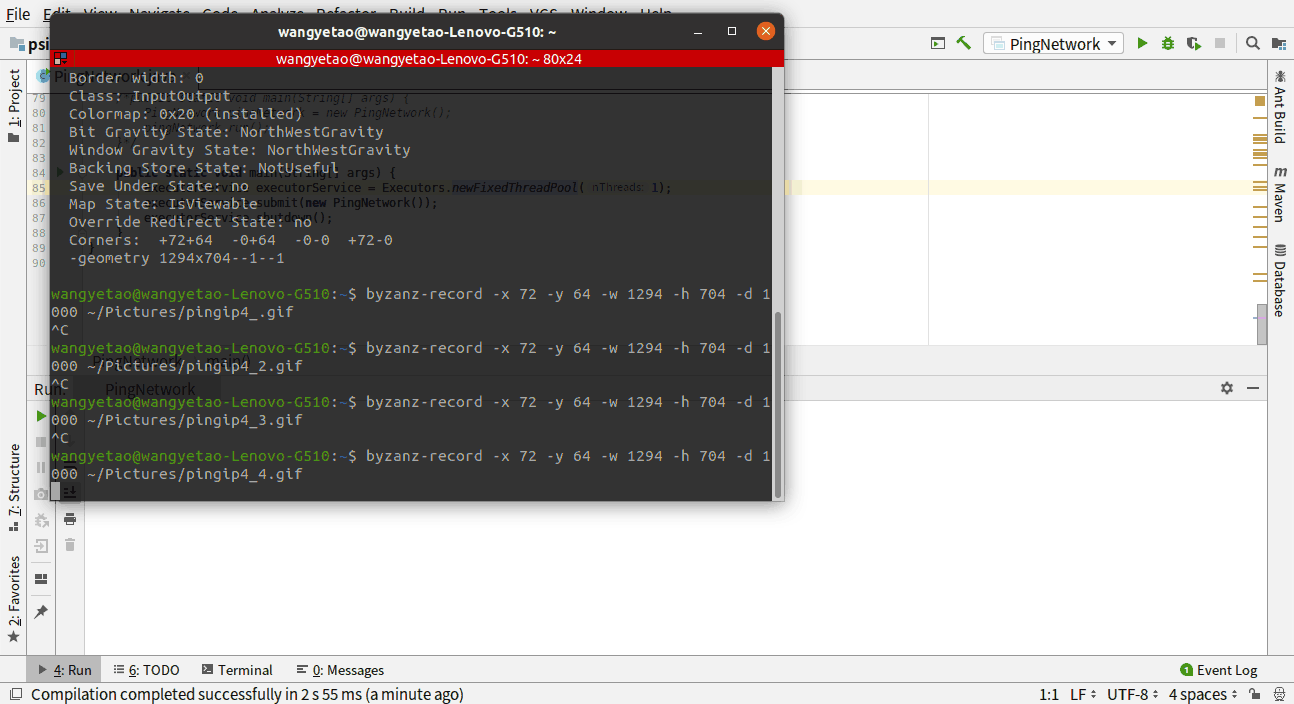Open Project Structure icon in IDE toolbar
This screenshot has width=1294, height=704.
1279,43
